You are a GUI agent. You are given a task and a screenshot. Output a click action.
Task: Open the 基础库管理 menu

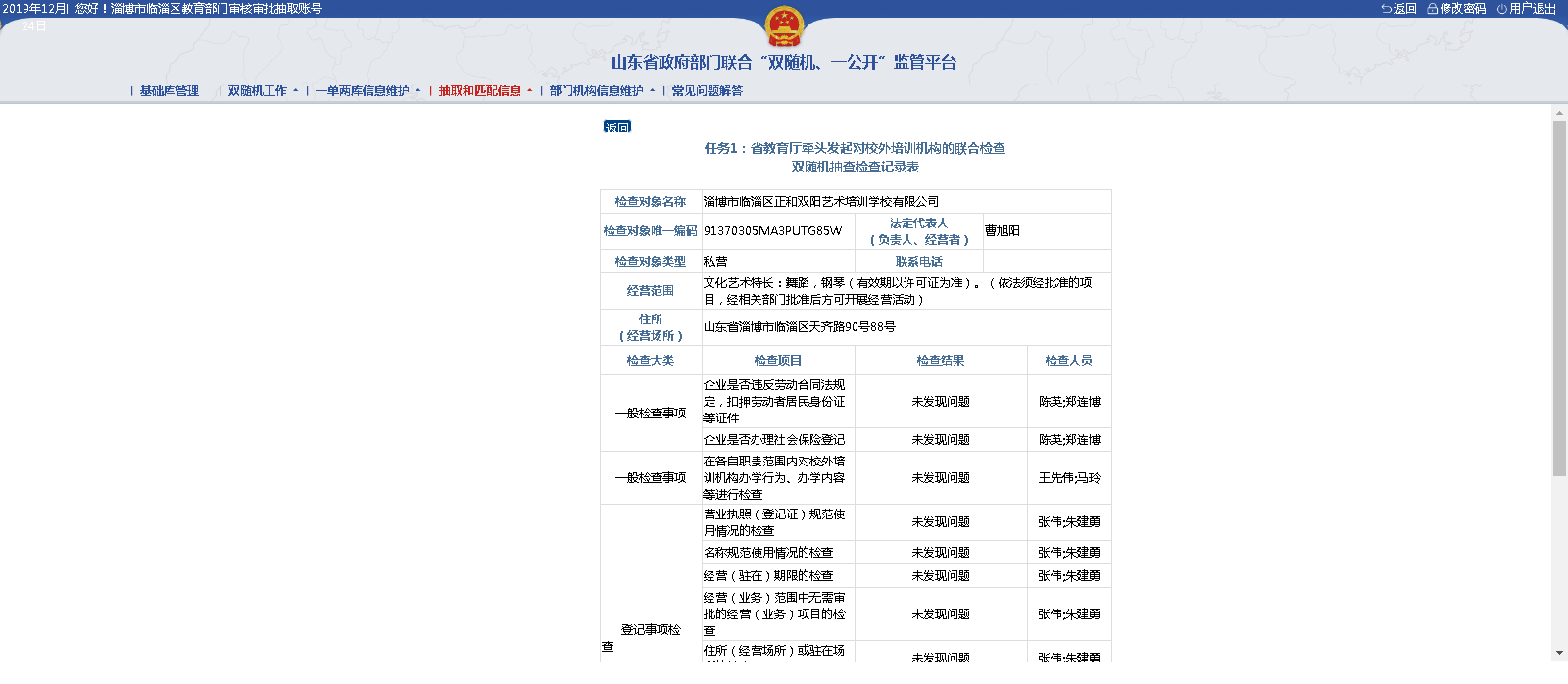tap(169, 91)
